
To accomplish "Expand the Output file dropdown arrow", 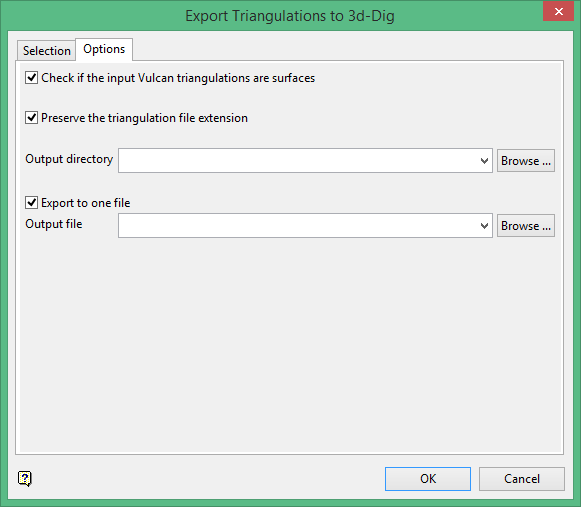I will [x=484, y=226].
